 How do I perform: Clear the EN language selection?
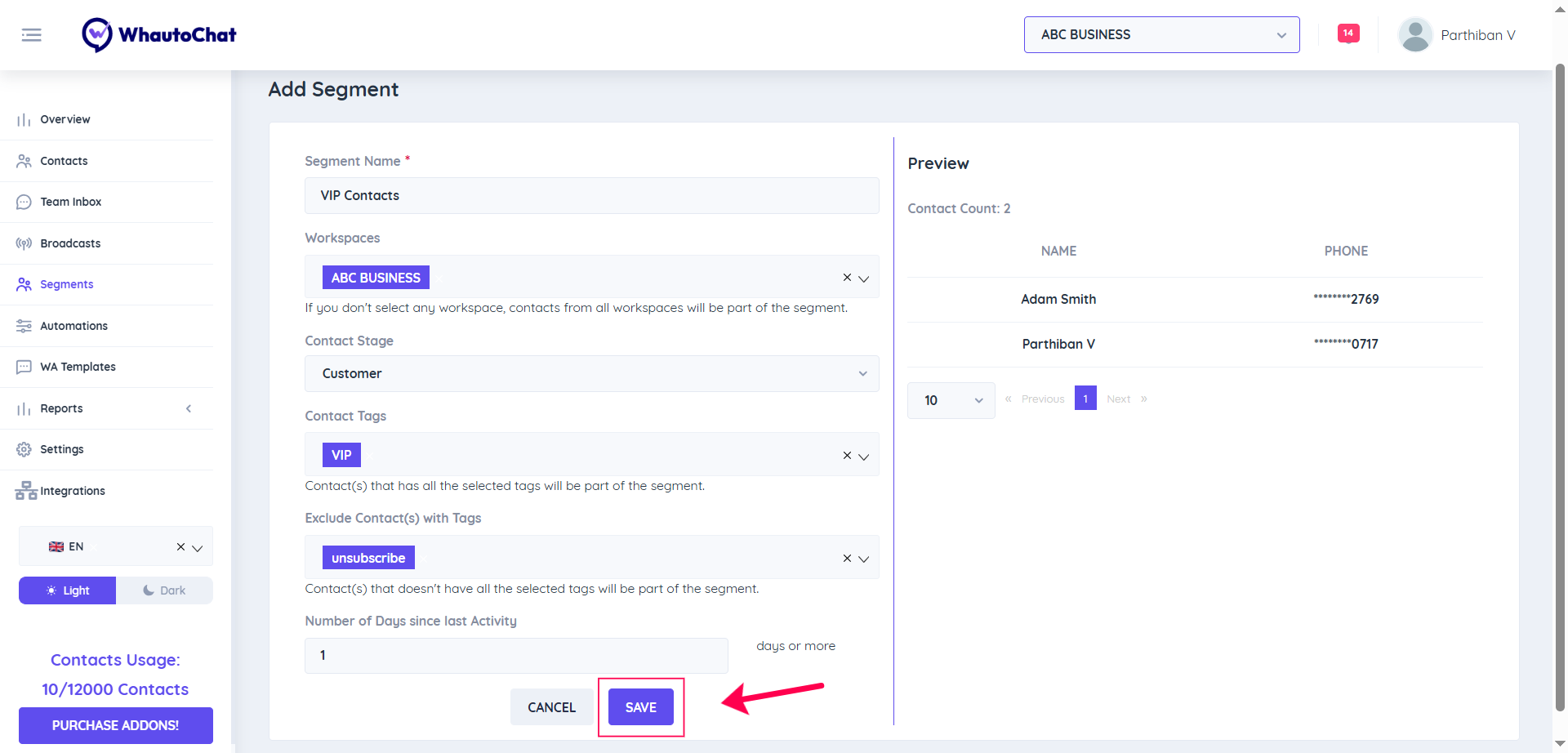coord(180,547)
